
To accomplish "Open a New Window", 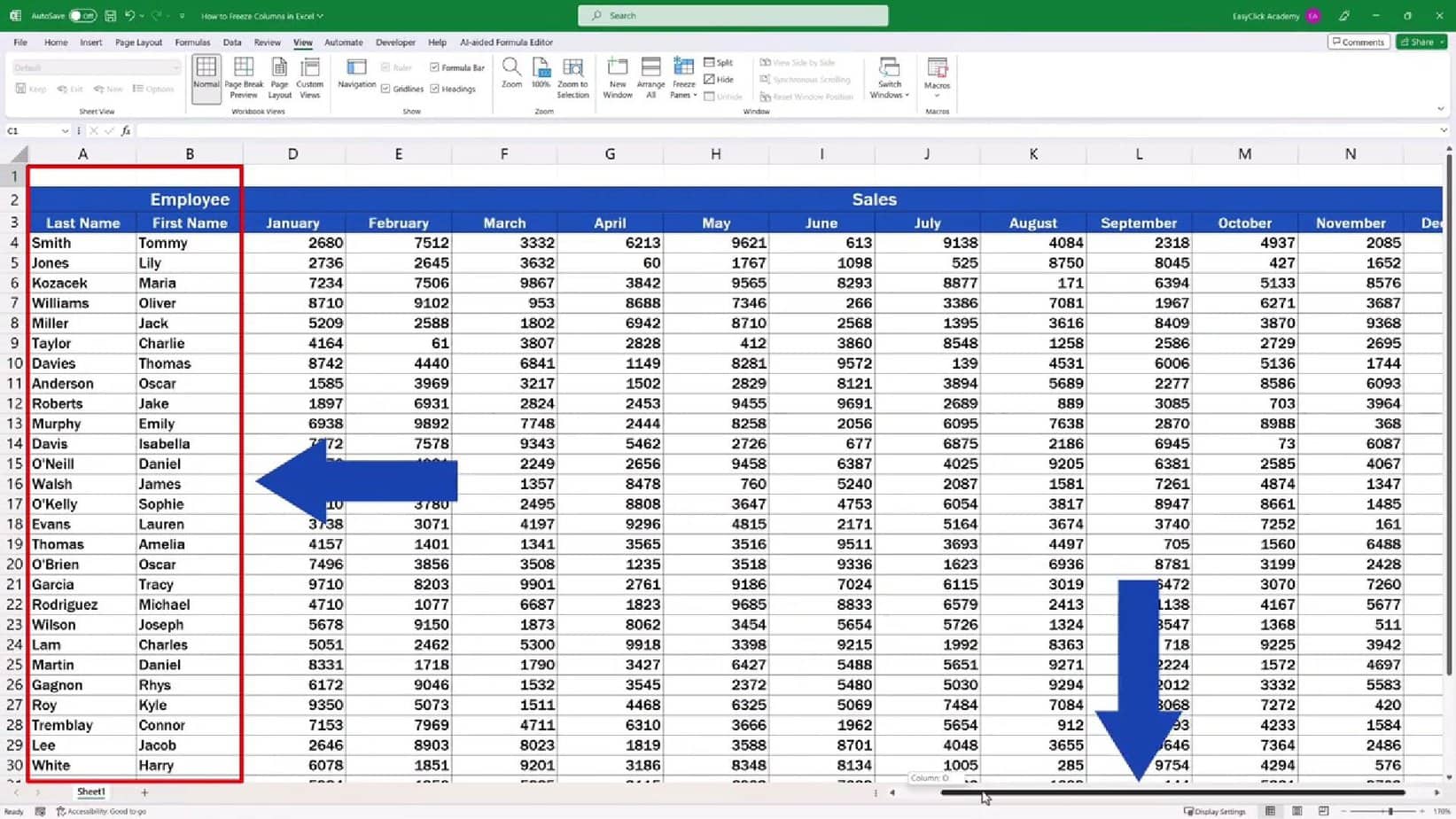I will (617, 75).
